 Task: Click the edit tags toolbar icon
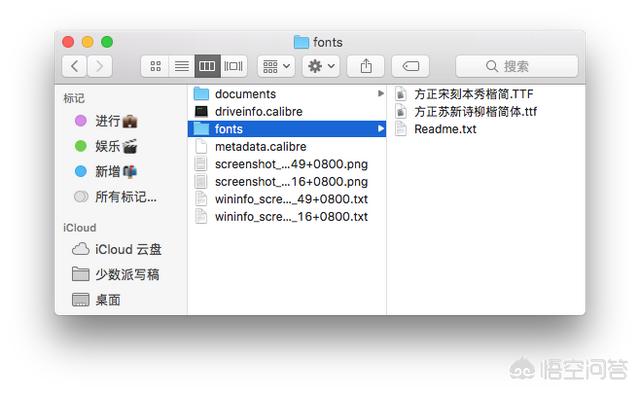[x=410, y=66]
